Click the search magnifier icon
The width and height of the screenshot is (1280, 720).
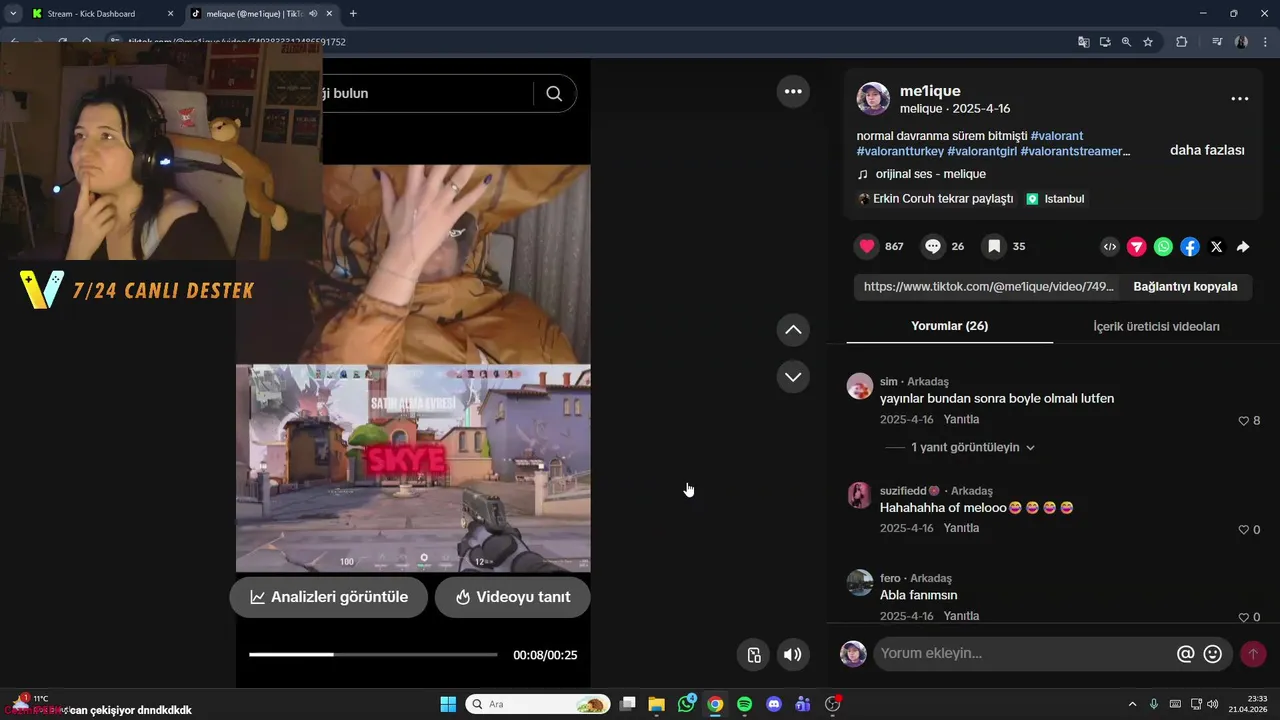click(x=554, y=93)
